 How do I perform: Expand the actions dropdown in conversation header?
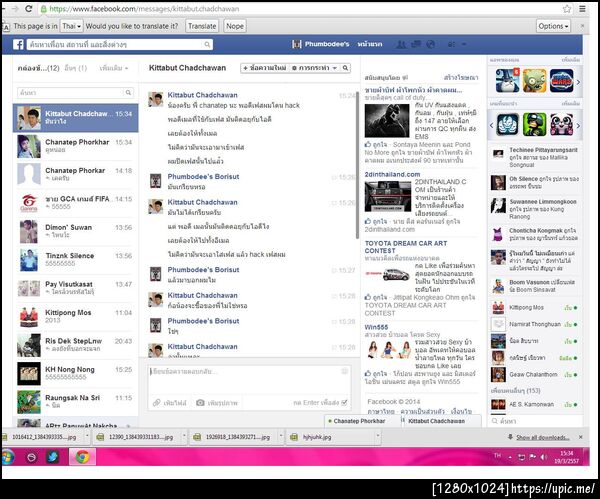coord(315,68)
